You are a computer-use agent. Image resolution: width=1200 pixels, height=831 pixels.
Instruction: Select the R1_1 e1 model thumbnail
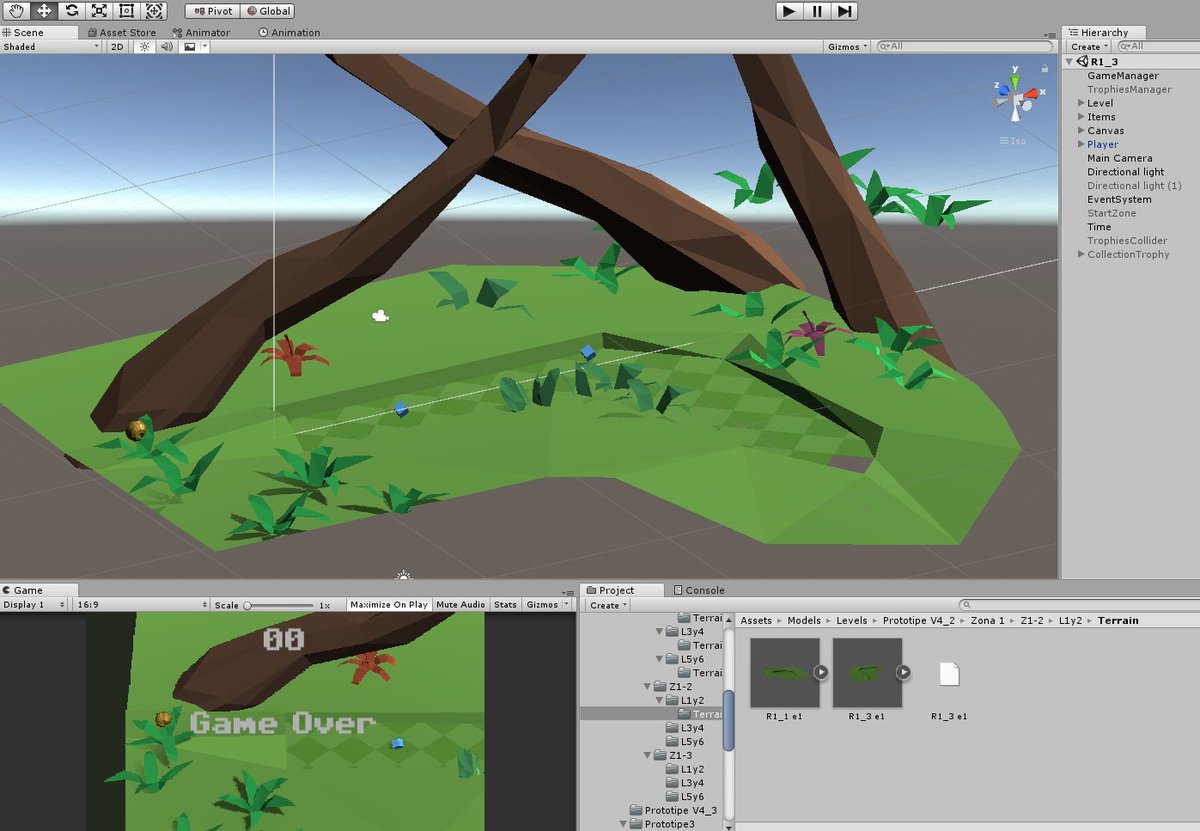tap(785, 673)
